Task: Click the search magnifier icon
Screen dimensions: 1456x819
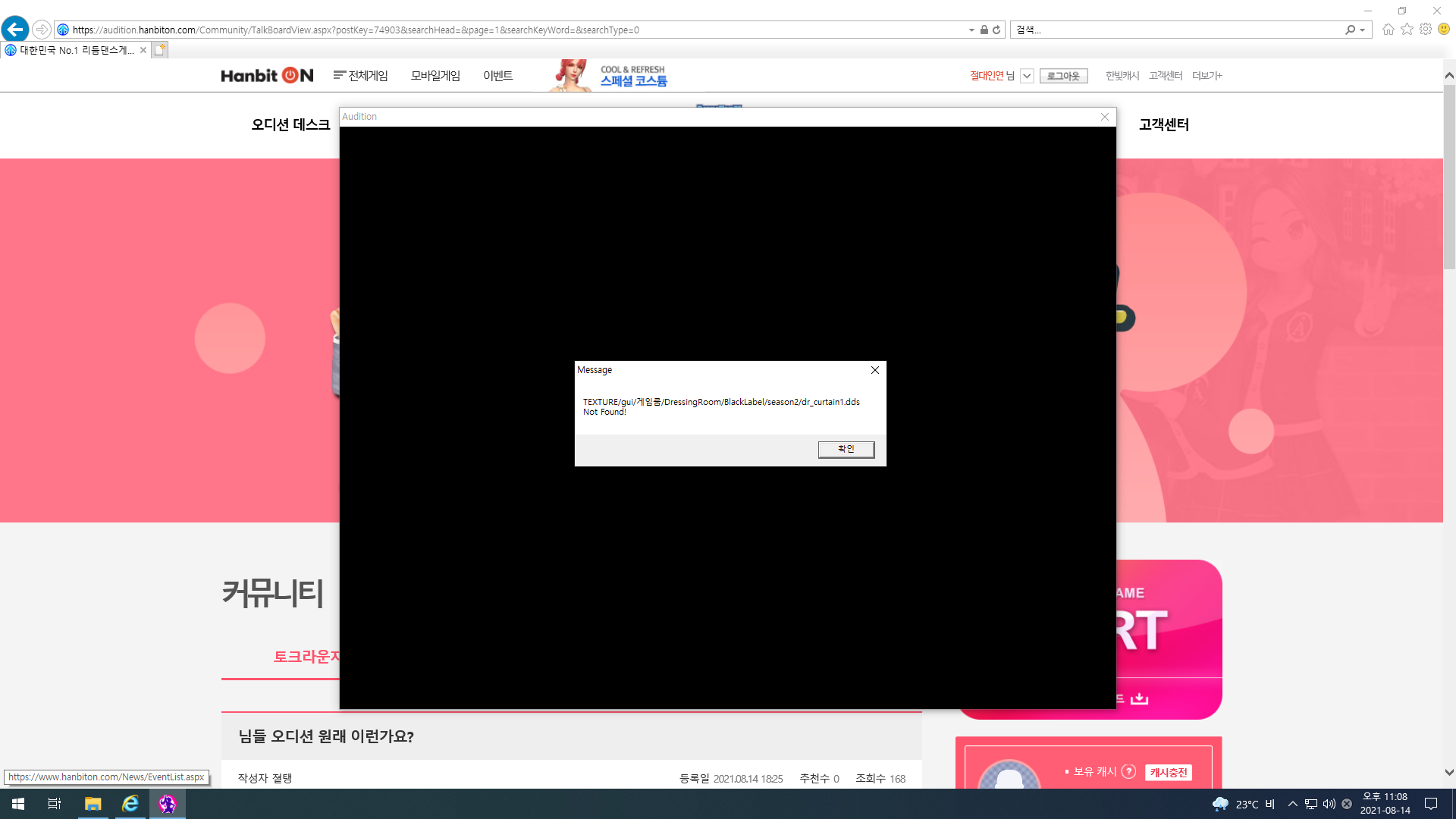Action: coord(1350,30)
